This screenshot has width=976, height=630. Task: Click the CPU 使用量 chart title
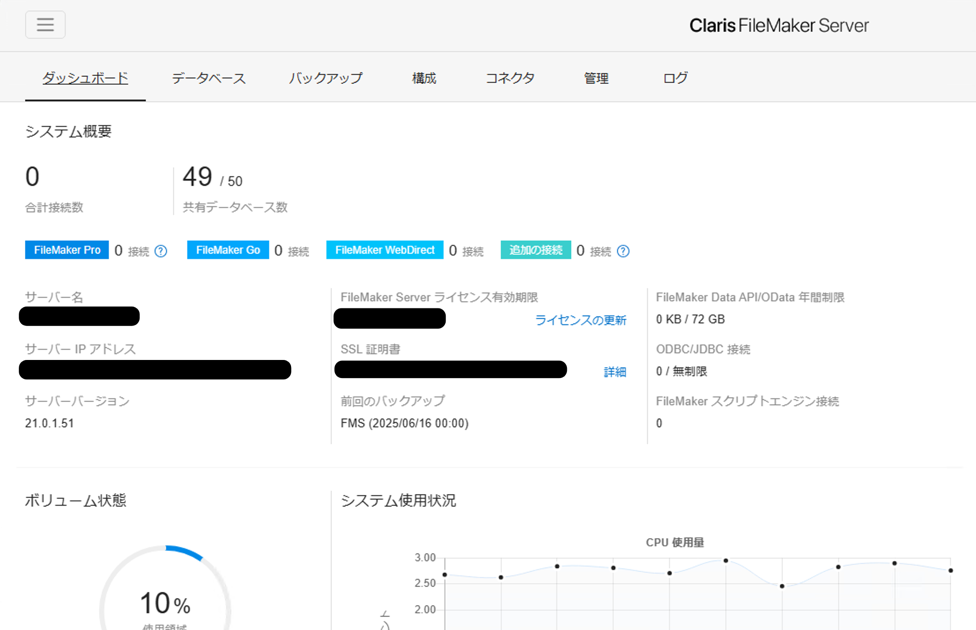click(x=675, y=542)
